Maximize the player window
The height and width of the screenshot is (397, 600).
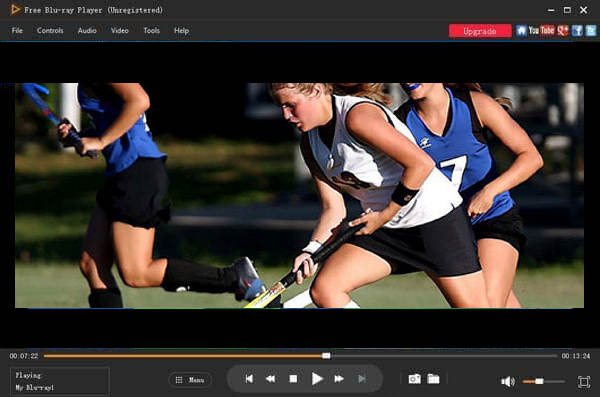coord(567,10)
